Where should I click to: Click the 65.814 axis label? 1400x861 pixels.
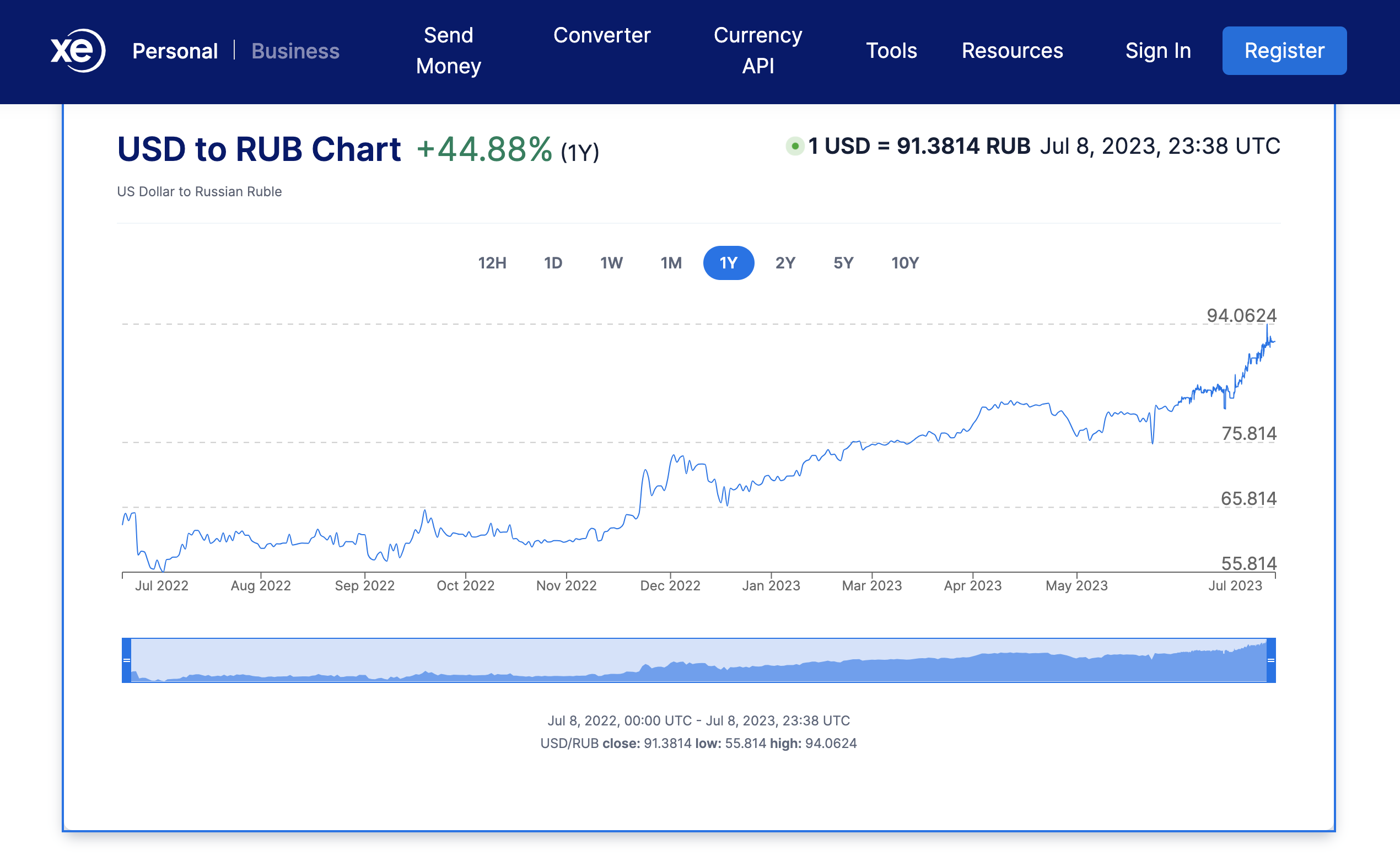(x=1248, y=498)
